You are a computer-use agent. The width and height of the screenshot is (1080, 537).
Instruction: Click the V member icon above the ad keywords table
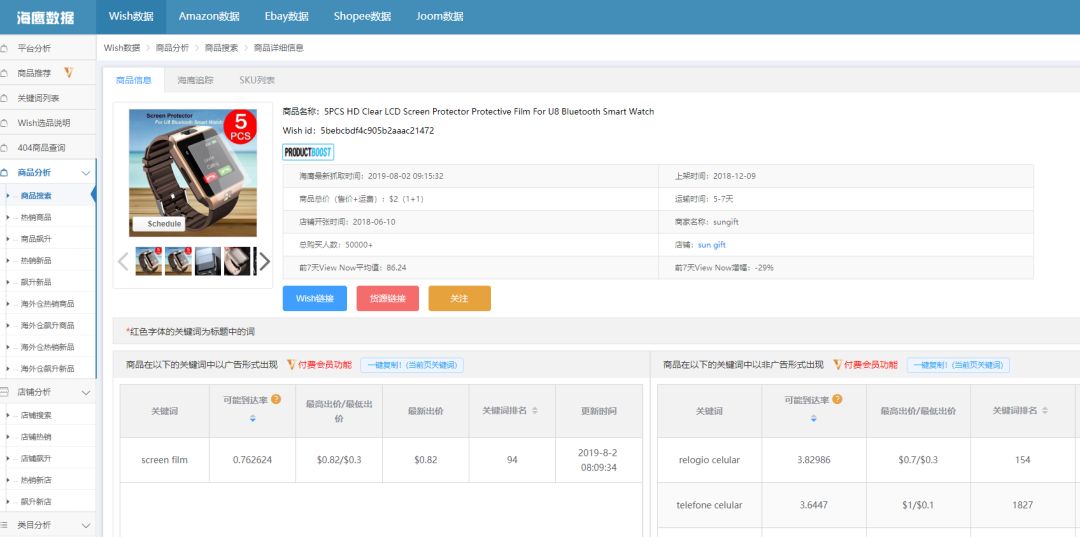(291, 365)
